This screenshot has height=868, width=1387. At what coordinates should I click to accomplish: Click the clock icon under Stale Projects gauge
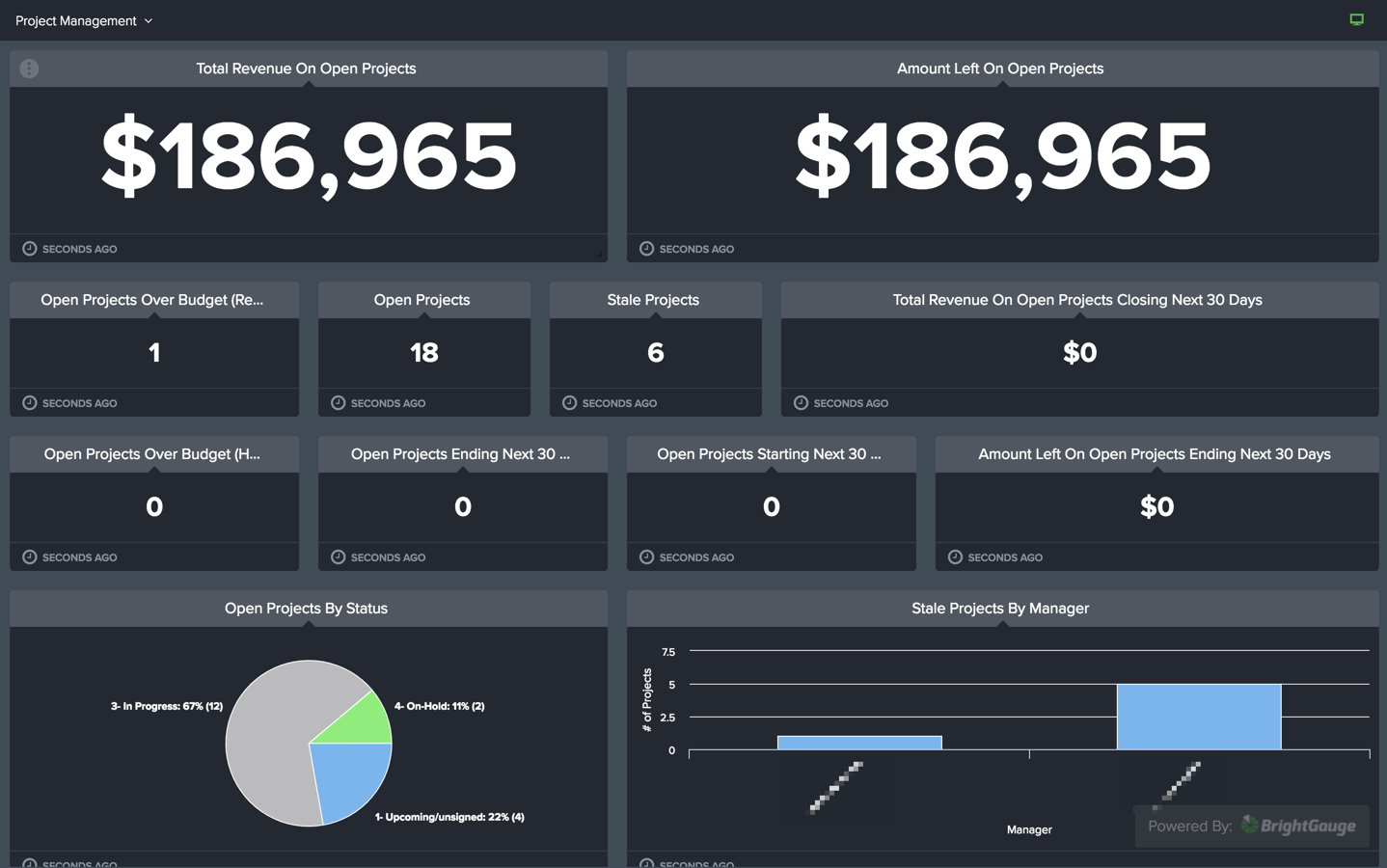pos(569,403)
